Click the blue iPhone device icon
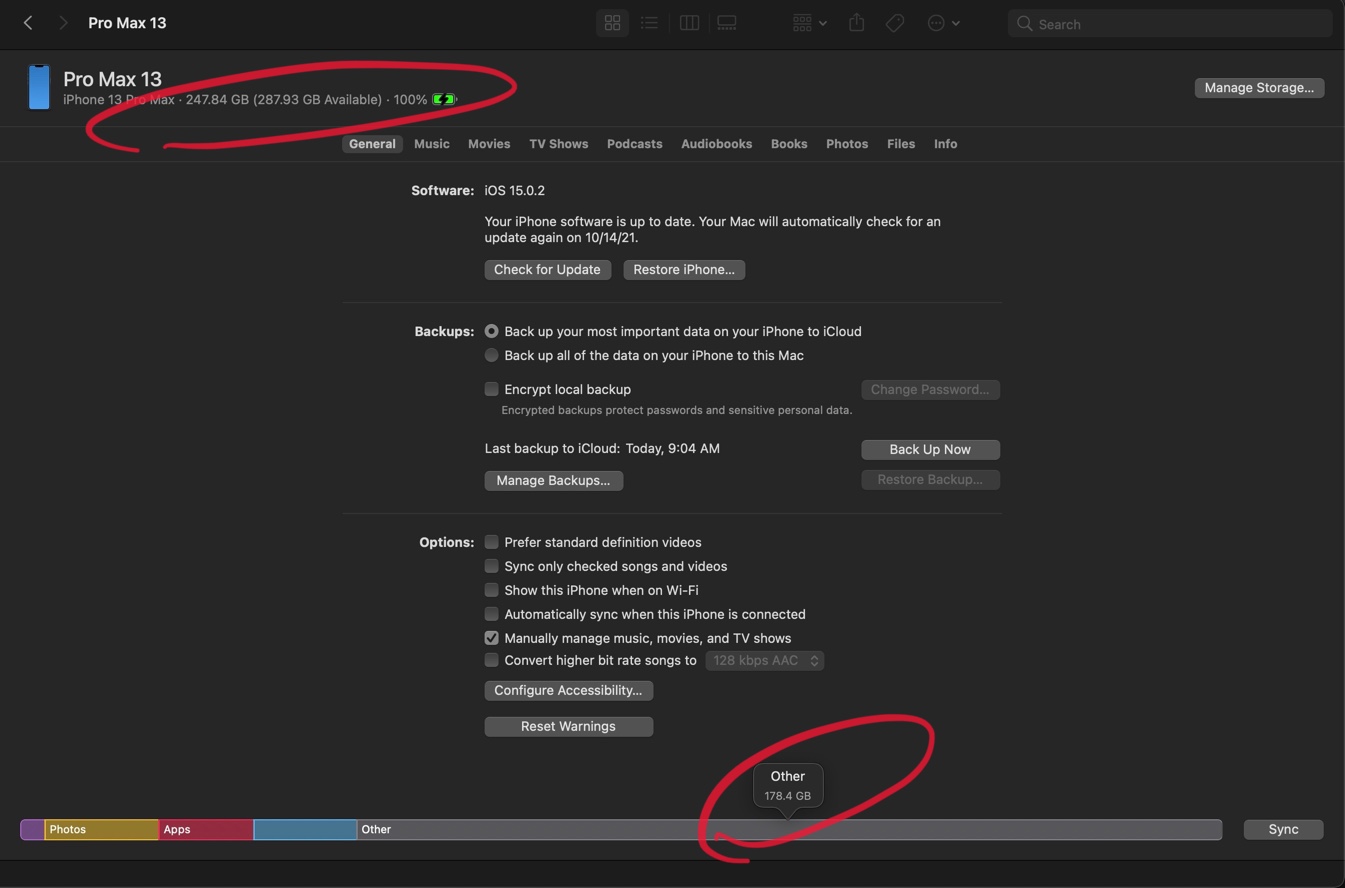The width and height of the screenshot is (1345, 888). pyautogui.click(x=39, y=87)
